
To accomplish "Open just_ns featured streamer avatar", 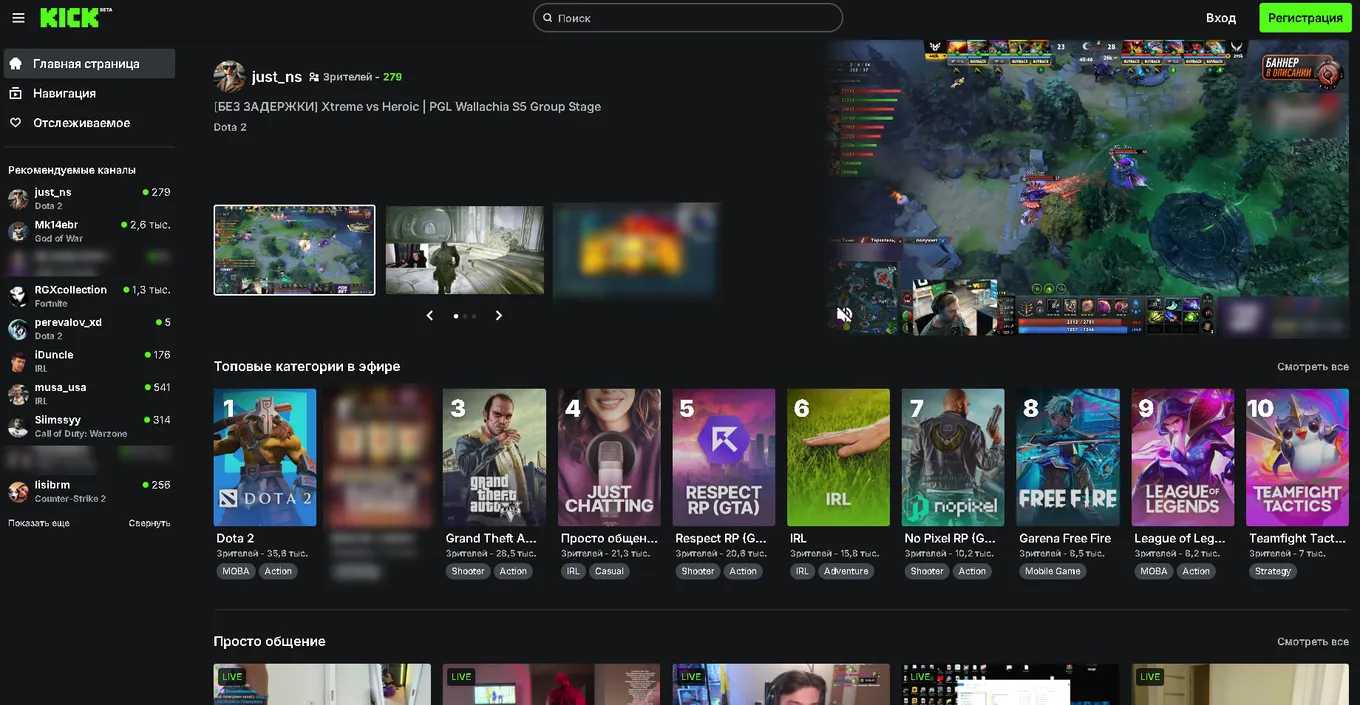I will pos(230,77).
